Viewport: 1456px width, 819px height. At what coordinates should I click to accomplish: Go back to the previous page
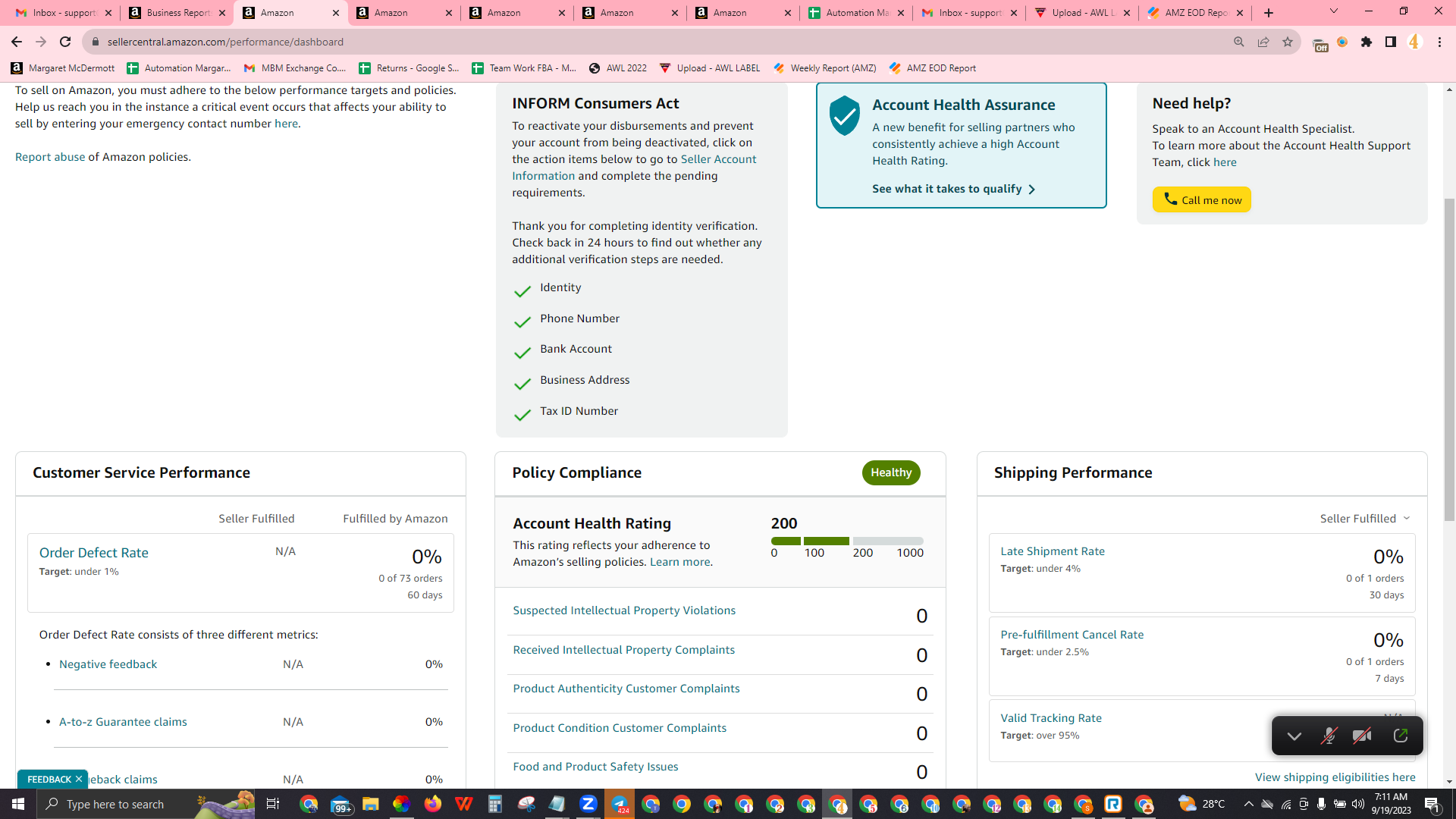tap(17, 42)
